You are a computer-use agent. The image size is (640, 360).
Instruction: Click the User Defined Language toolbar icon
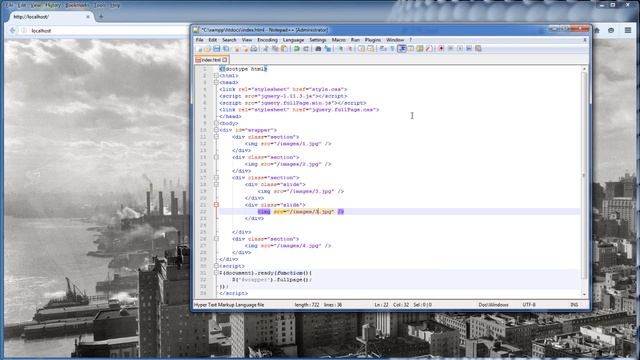point(411,49)
